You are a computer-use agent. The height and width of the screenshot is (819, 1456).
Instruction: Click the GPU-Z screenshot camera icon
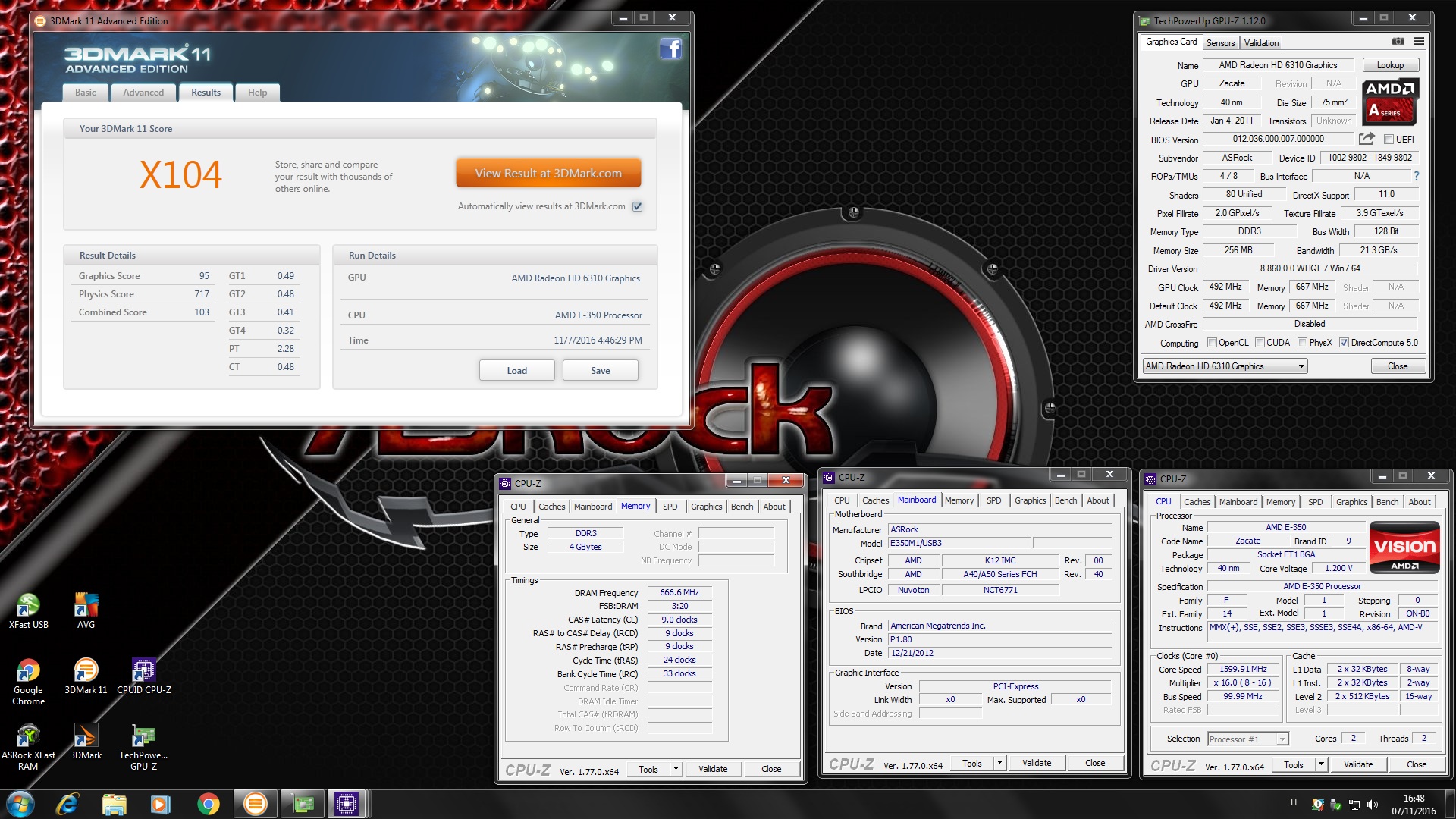[x=1398, y=42]
